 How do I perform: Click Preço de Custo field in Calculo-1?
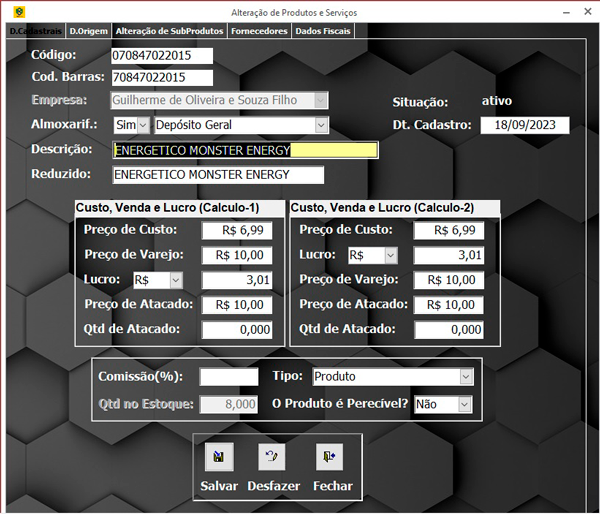click(237, 230)
